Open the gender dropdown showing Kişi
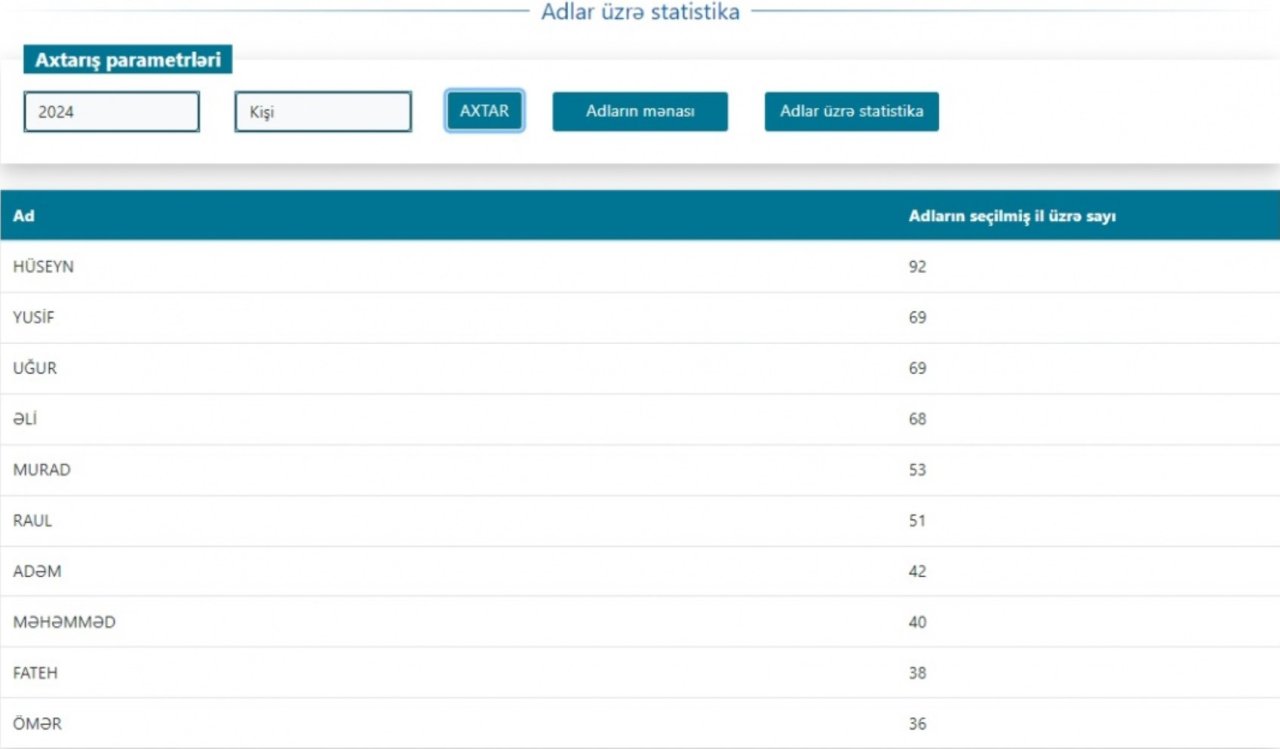The image size is (1280, 749). tap(323, 112)
